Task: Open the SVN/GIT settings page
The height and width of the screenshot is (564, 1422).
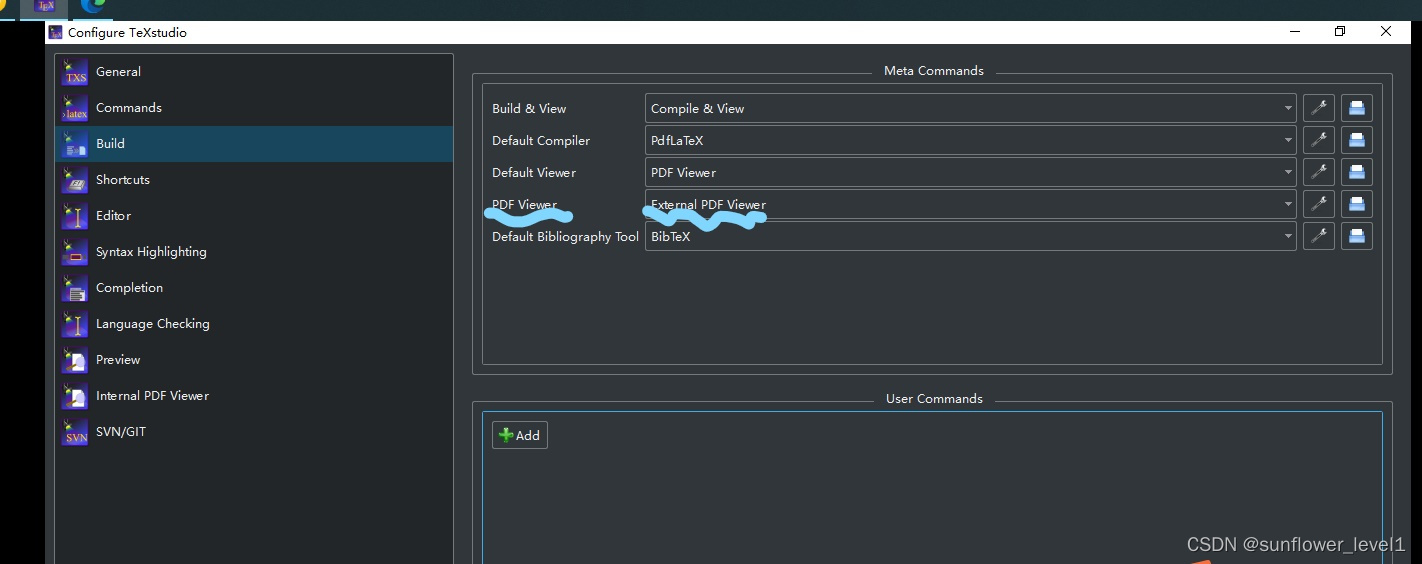Action: (x=254, y=432)
